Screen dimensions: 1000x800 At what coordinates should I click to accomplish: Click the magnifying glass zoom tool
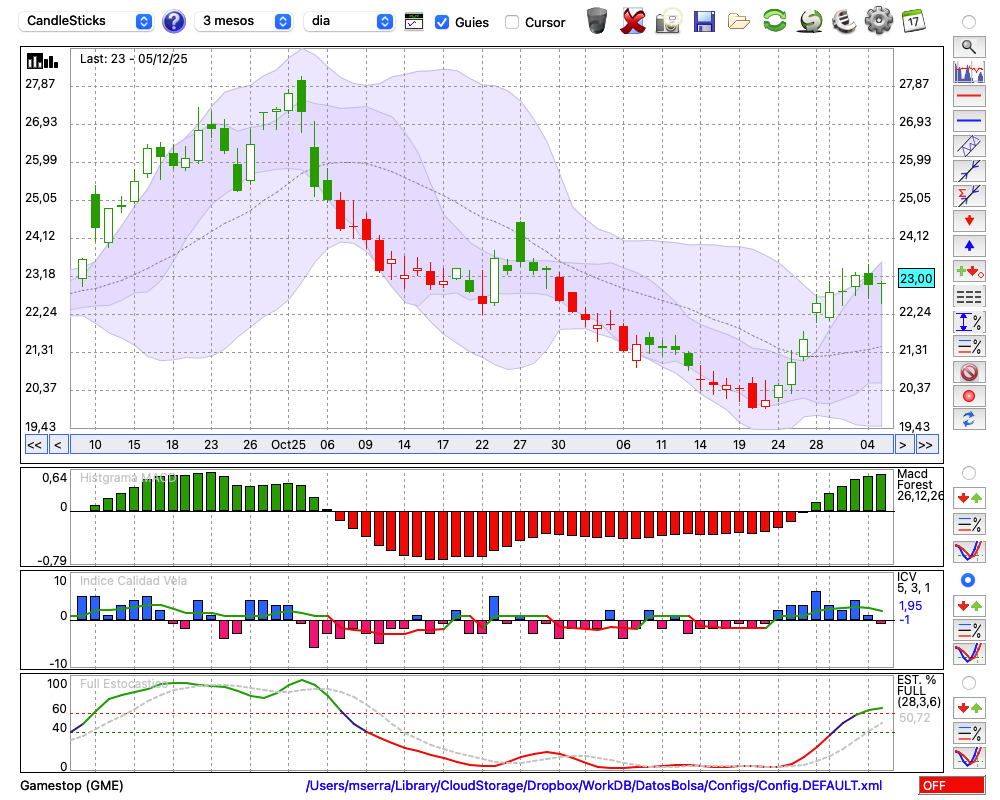click(x=968, y=46)
